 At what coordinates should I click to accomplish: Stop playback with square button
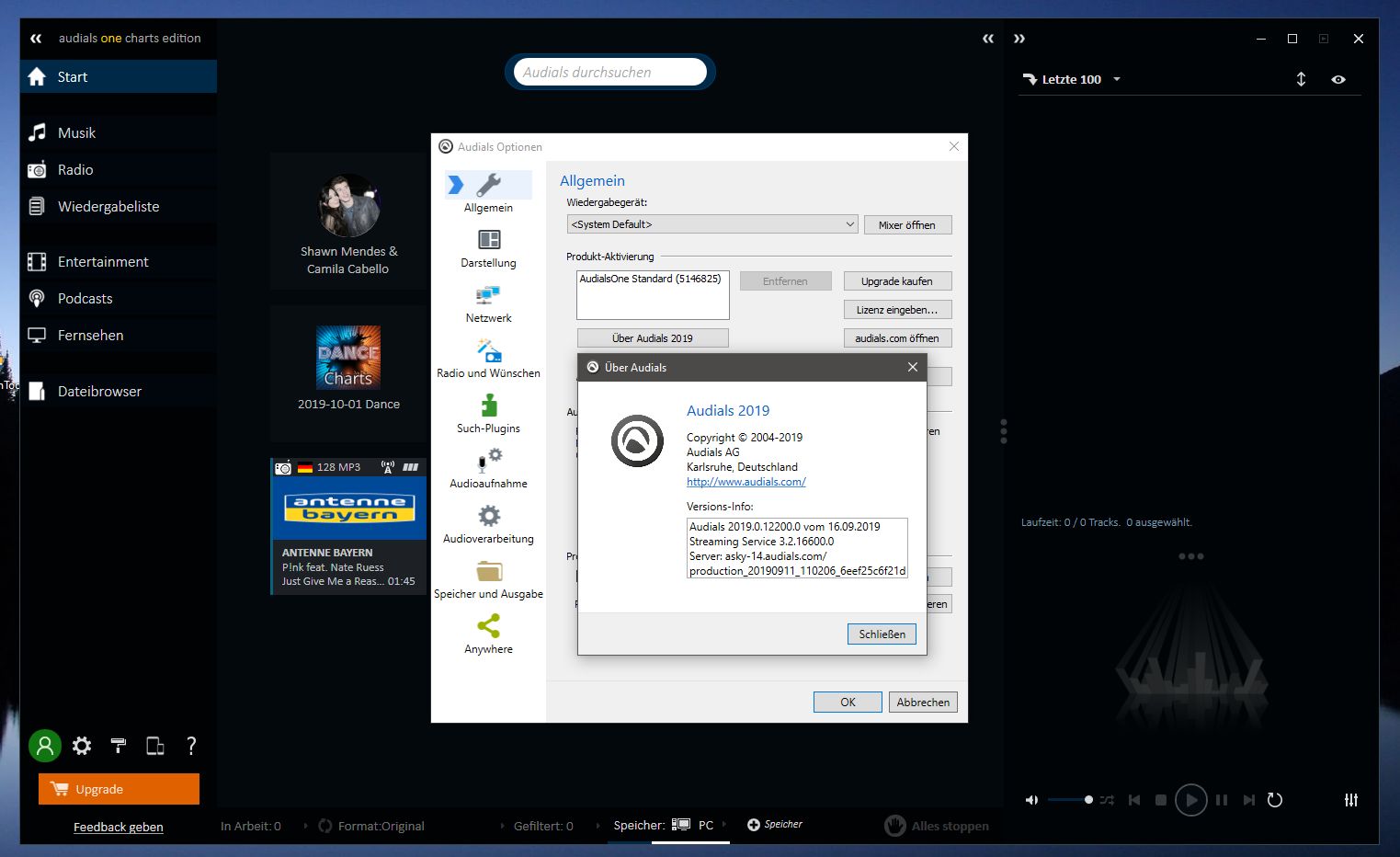pyautogui.click(x=1161, y=800)
